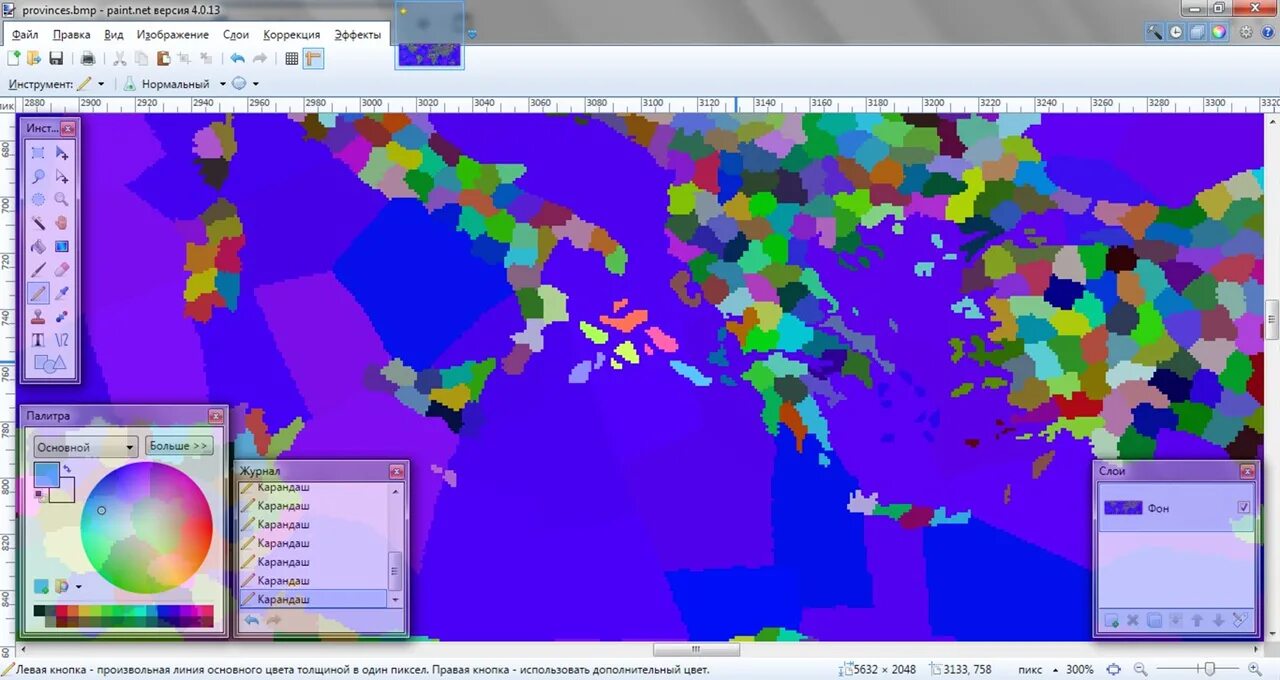Save the image with floppy icon

click(56, 59)
